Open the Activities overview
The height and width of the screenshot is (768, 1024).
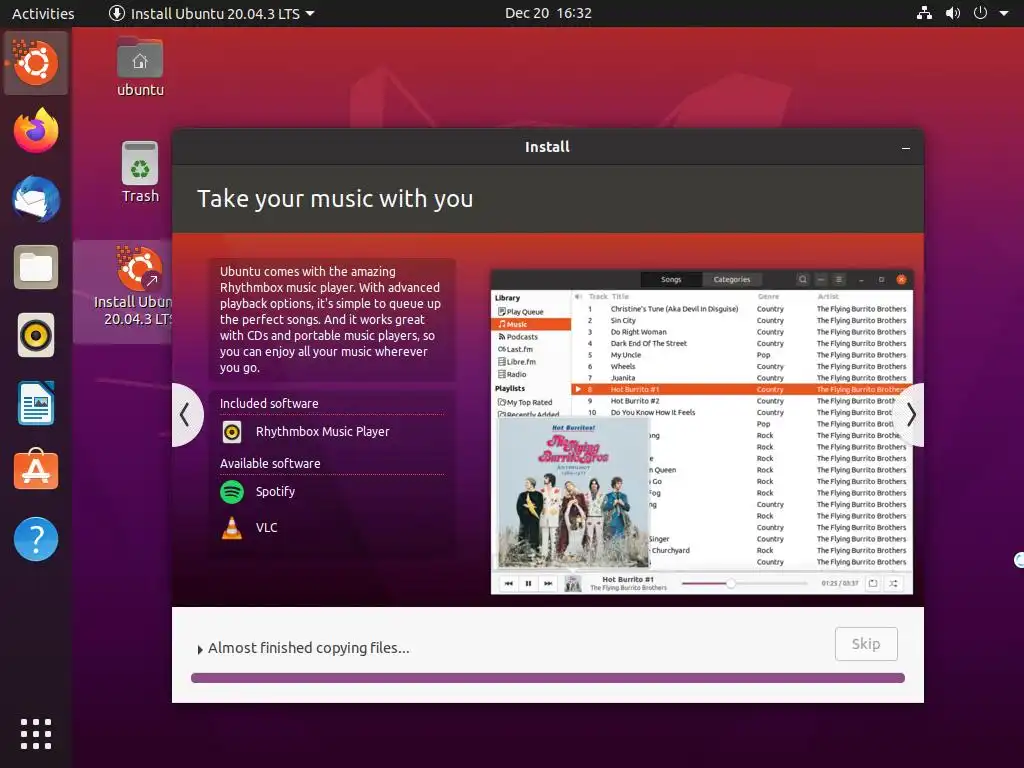pos(43,13)
